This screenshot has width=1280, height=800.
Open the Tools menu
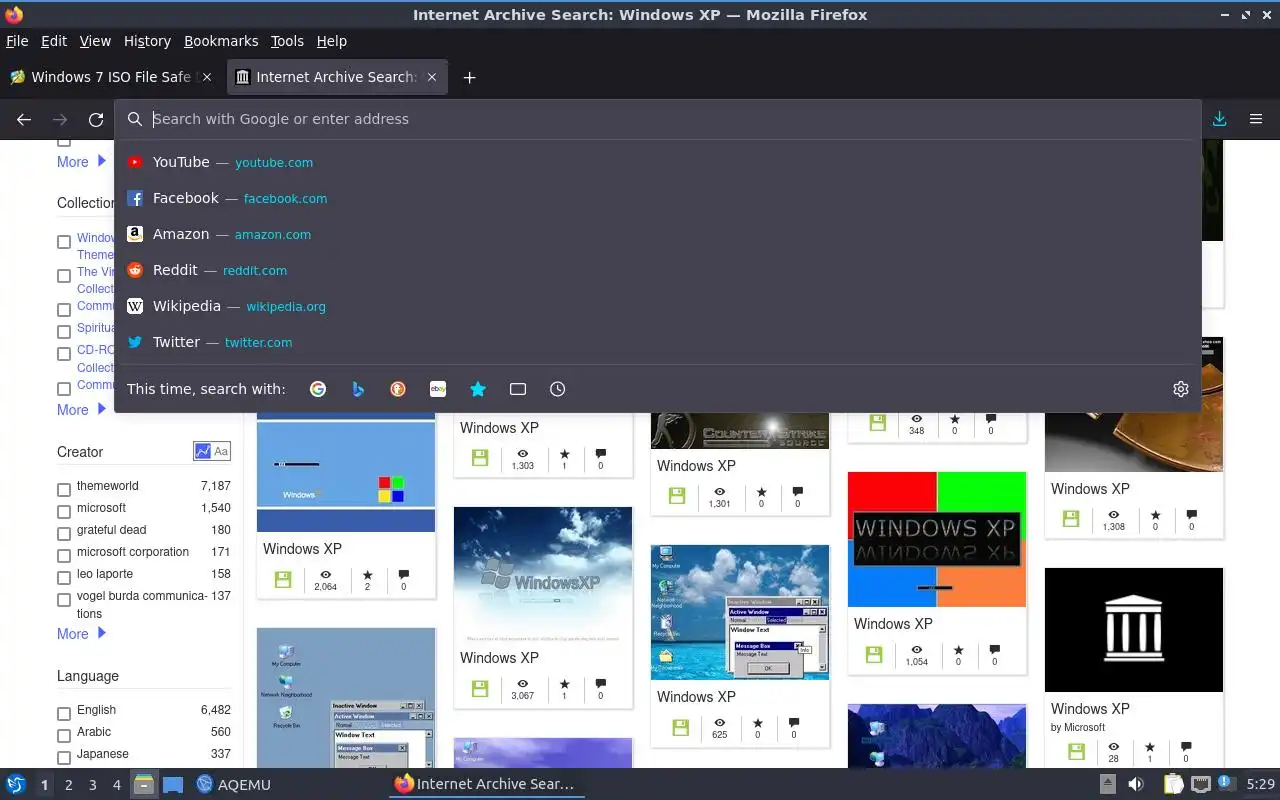(x=287, y=41)
